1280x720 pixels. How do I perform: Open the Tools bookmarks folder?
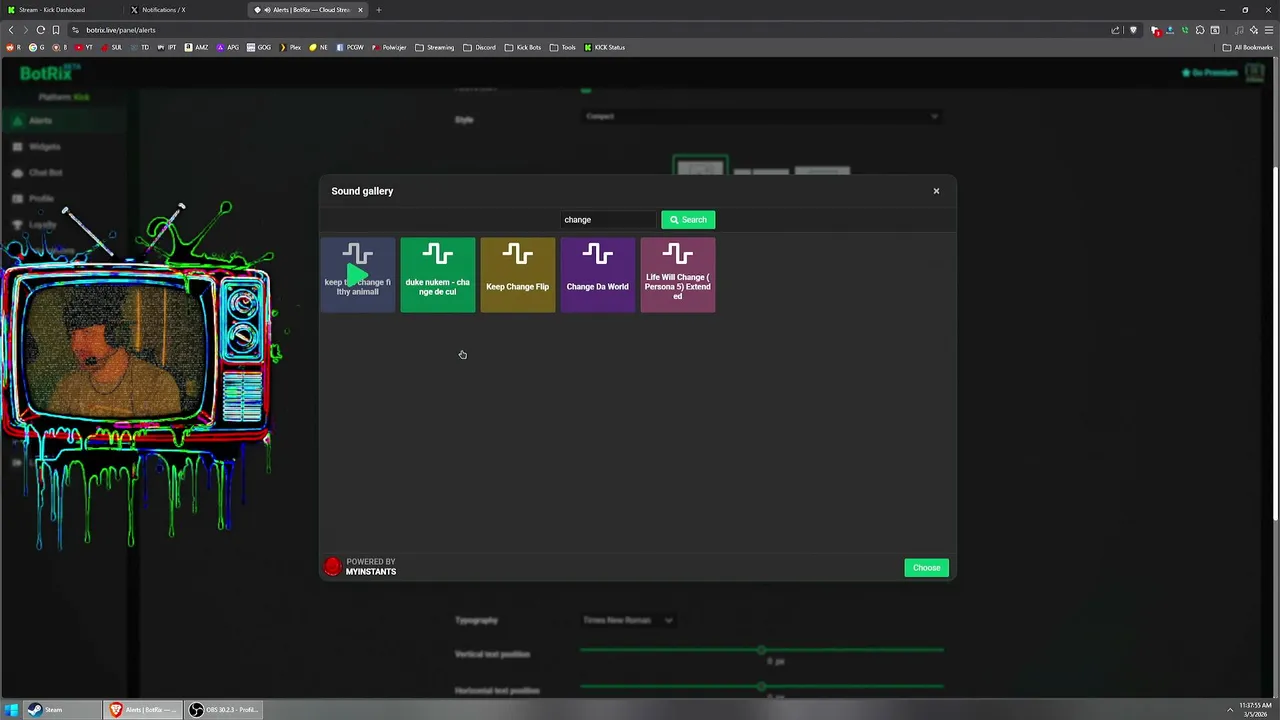pos(563,47)
